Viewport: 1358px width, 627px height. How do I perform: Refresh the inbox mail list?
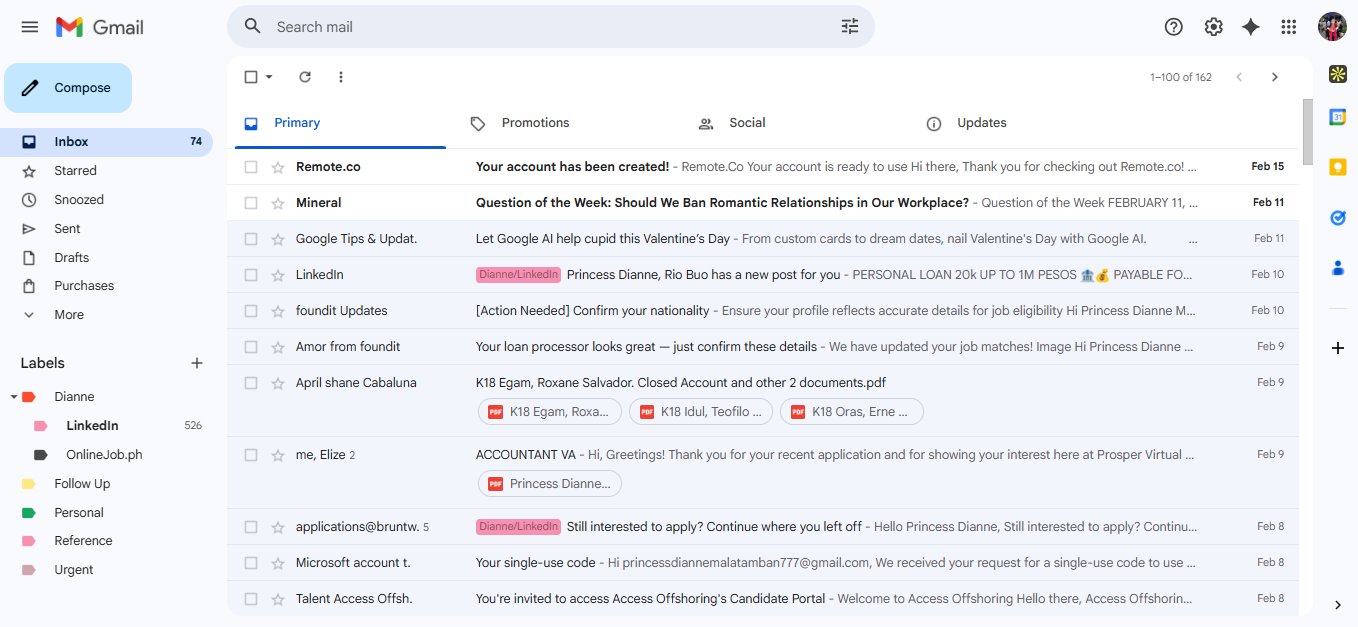click(x=305, y=77)
